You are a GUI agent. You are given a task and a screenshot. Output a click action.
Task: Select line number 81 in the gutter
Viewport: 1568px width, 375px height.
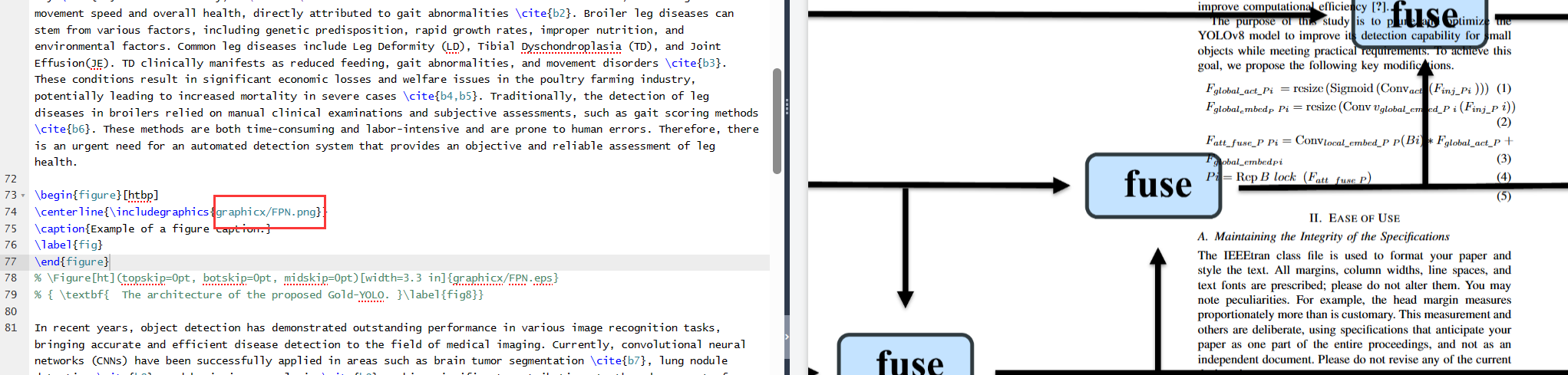click(11, 327)
